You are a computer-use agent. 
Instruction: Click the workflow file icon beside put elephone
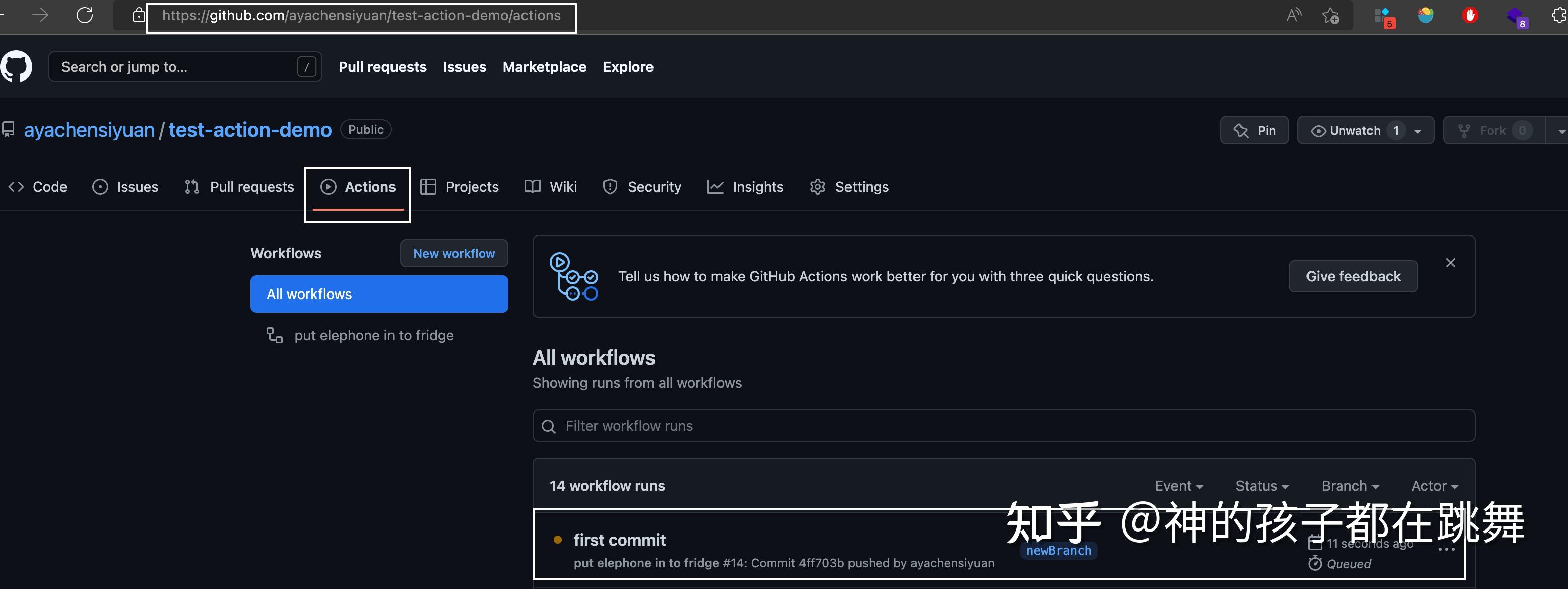[x=275, y=335]
